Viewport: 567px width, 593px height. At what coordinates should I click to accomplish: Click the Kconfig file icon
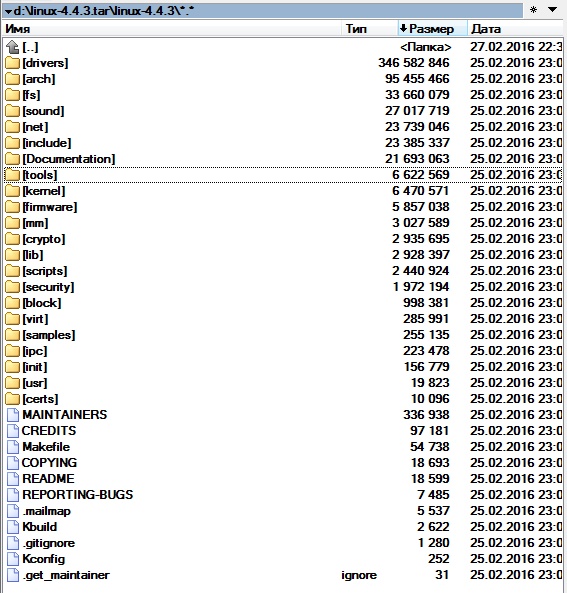13,559
